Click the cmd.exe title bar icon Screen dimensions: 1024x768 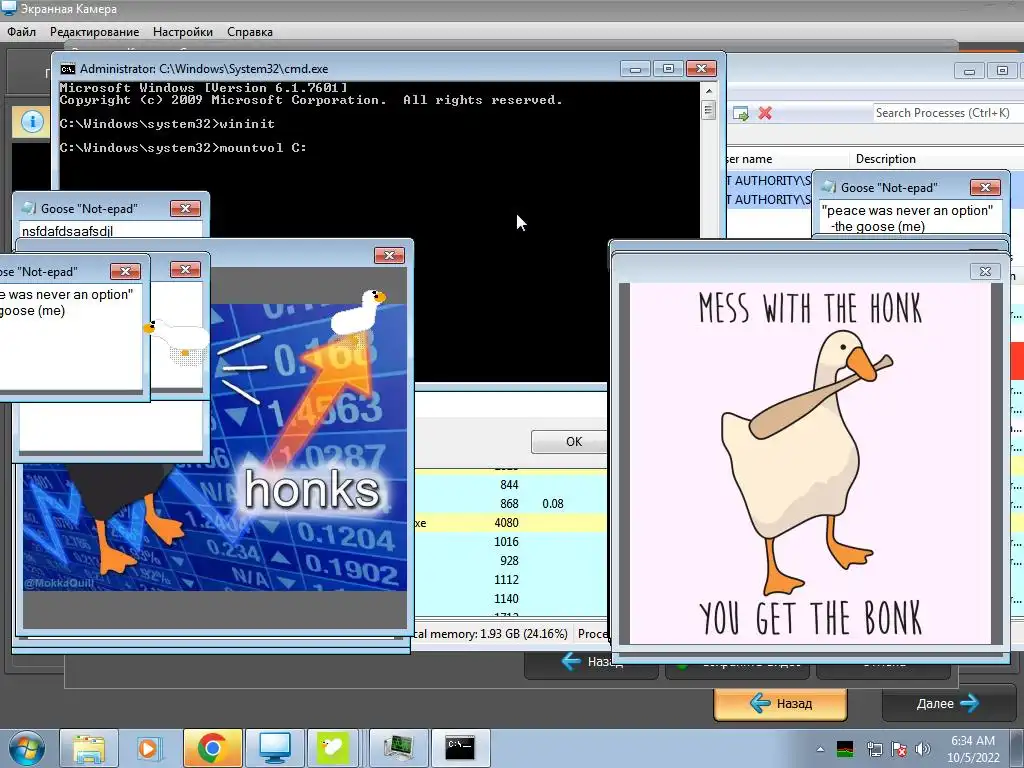coord(67,69)
